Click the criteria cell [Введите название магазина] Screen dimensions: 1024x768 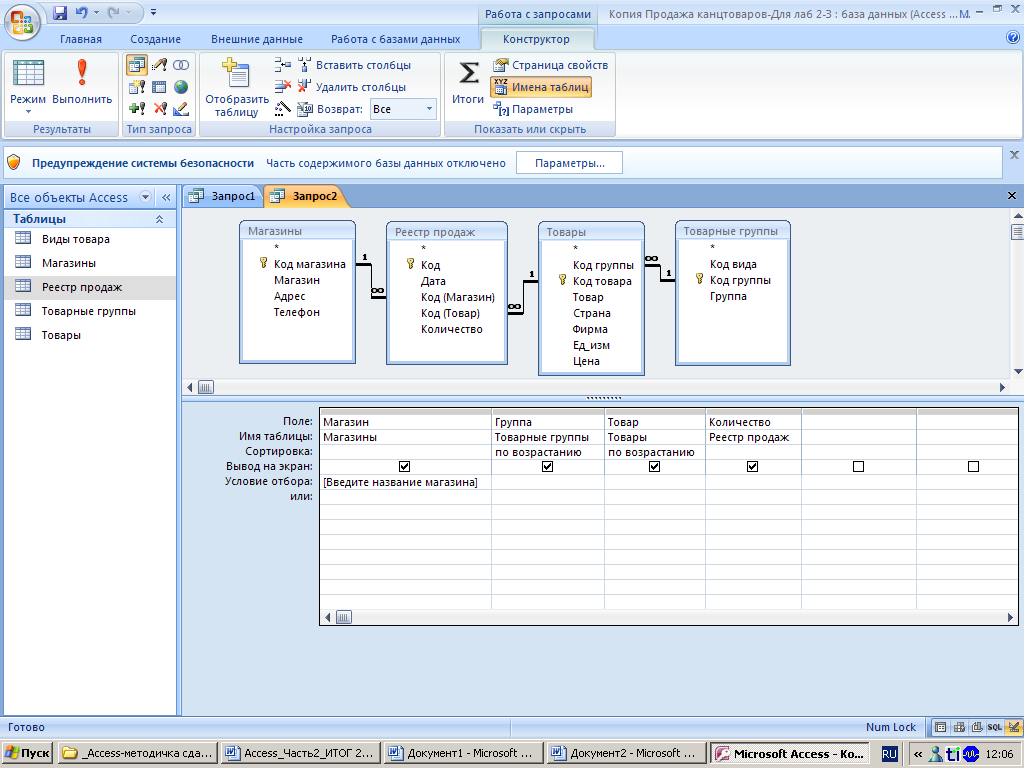click(406, 482)
